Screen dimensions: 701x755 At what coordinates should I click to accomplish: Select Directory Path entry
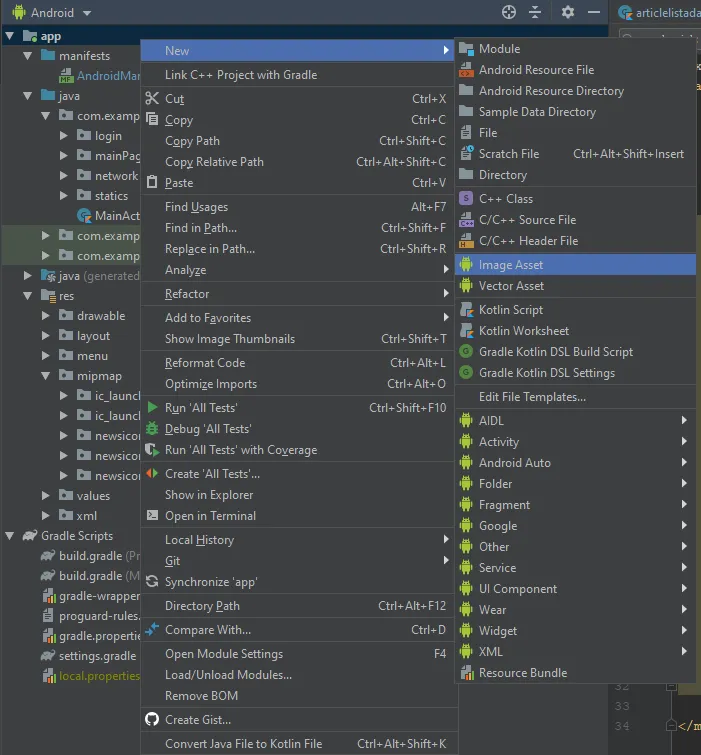[299, 605]
